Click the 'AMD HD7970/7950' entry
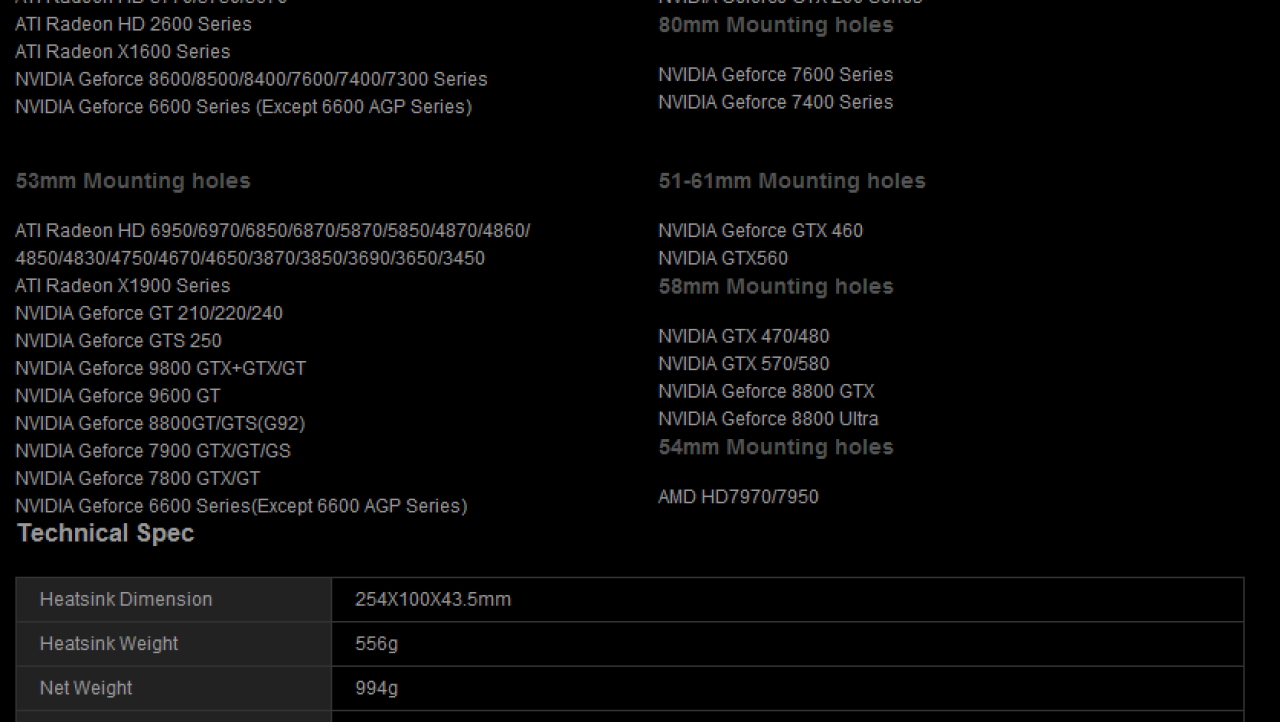Image resolution: width=1280 pixels, height=722 pixels. (x=738, y=497)
